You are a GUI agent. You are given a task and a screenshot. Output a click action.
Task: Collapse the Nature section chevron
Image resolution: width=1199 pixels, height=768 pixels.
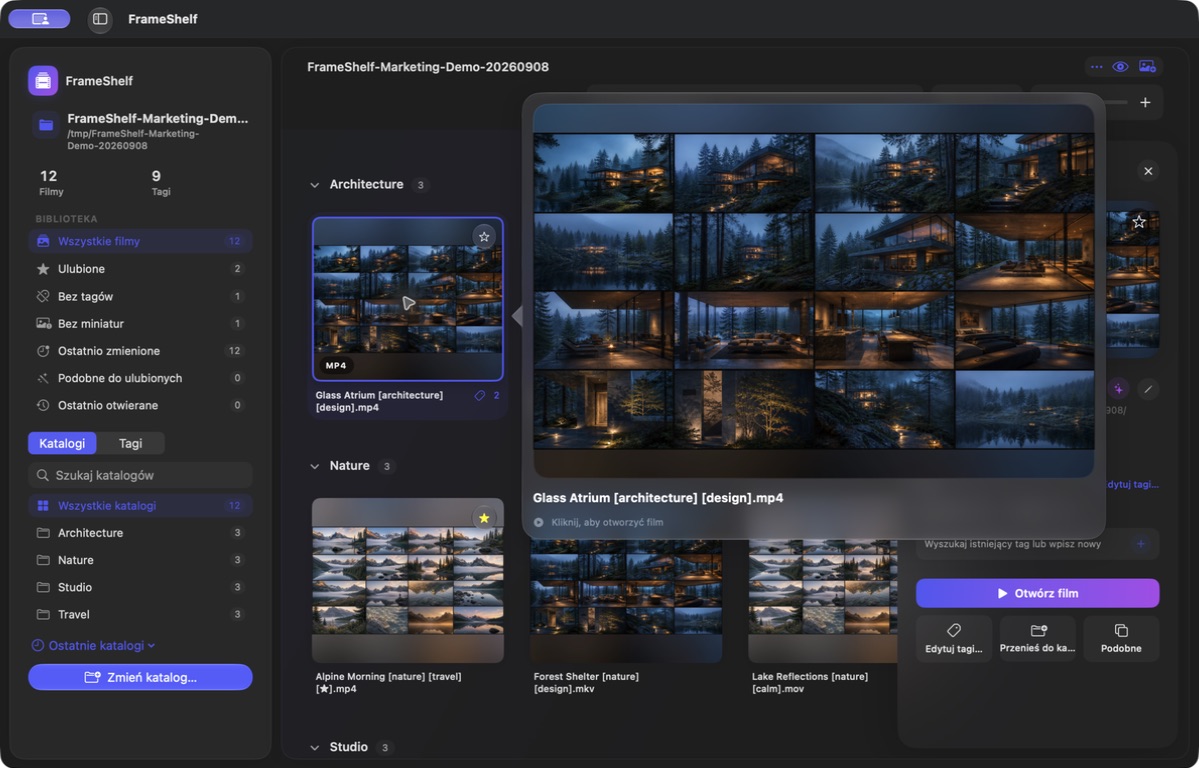point(314,467)
